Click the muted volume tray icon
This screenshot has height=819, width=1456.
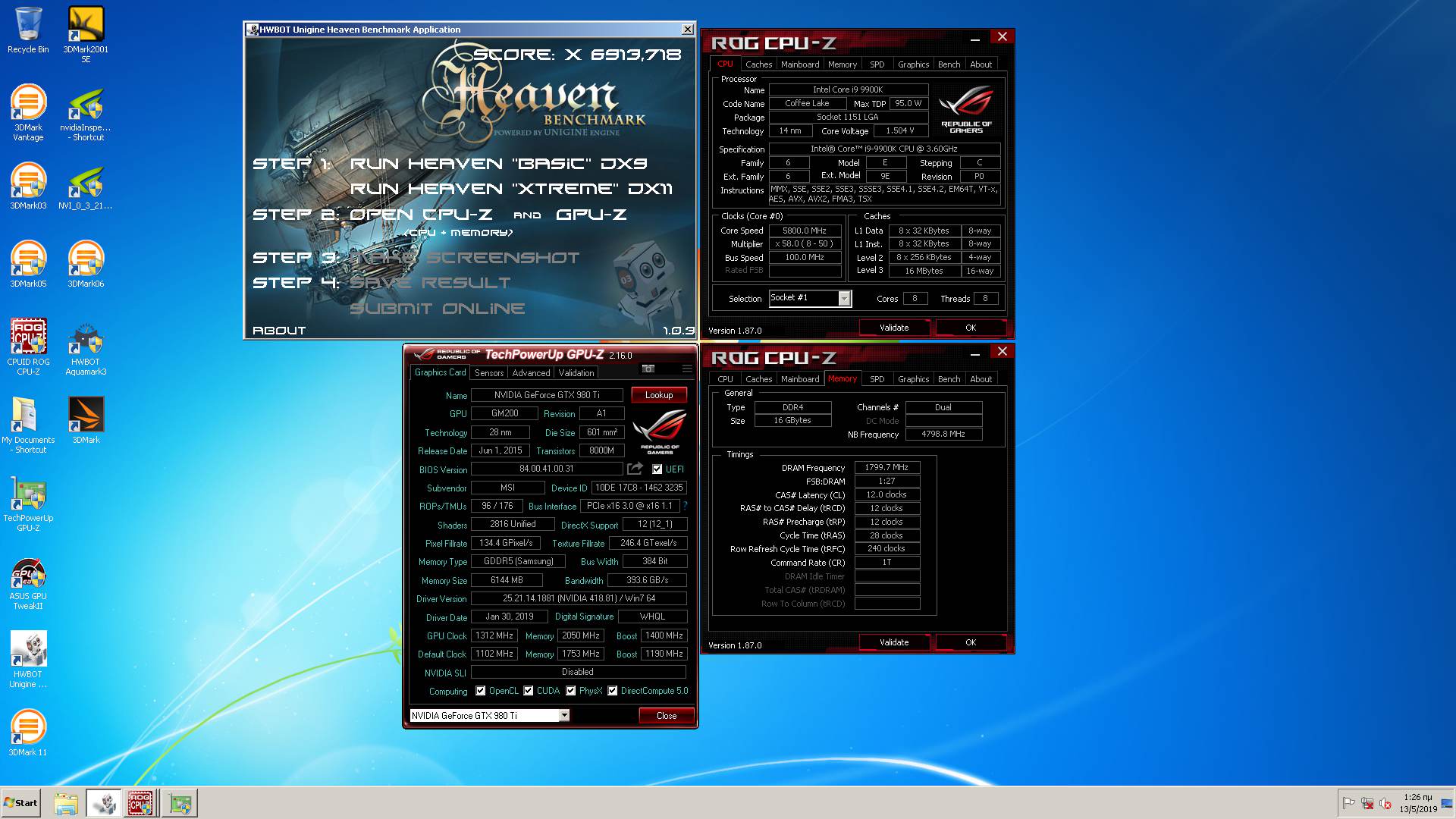1385,803
